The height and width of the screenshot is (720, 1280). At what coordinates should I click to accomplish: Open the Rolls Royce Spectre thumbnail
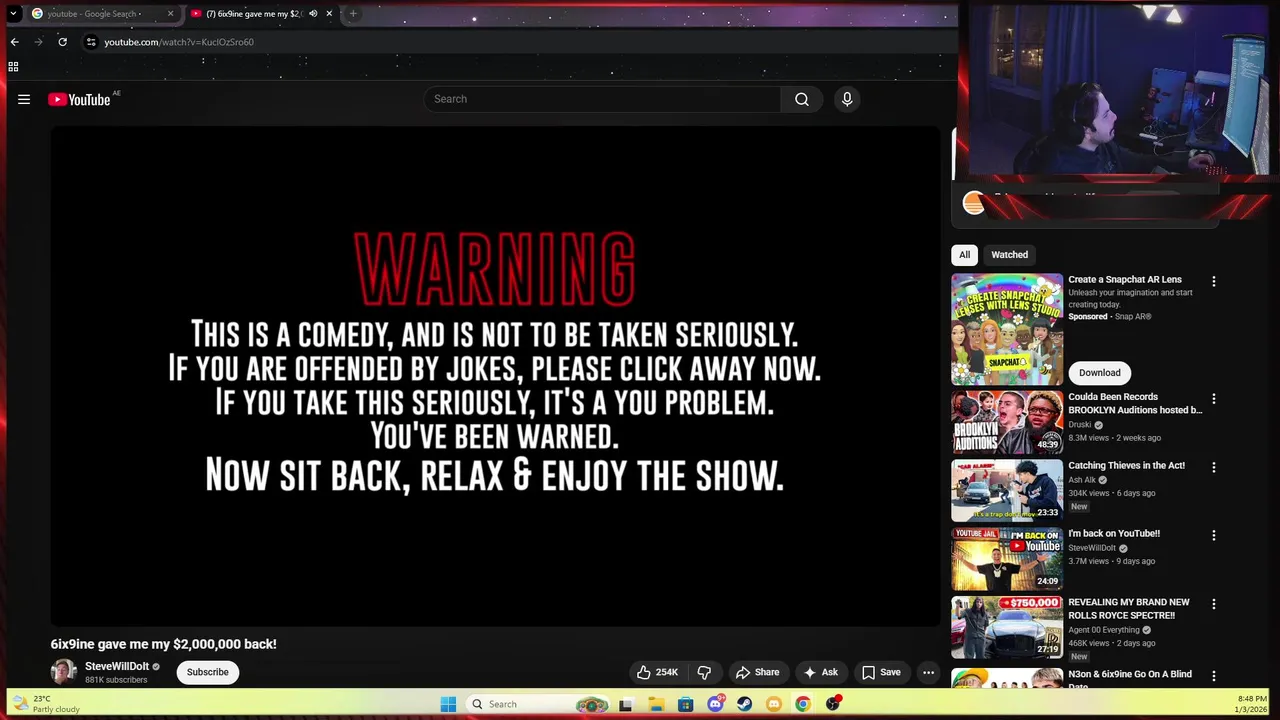1007,627
